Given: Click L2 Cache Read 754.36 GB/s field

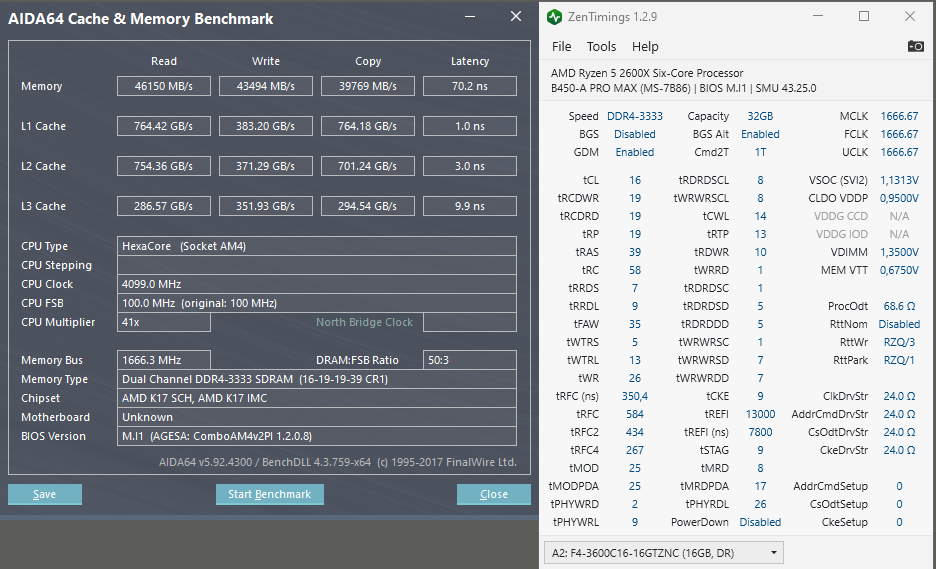Looking at the screenshot, I should (x=164, y=166).
